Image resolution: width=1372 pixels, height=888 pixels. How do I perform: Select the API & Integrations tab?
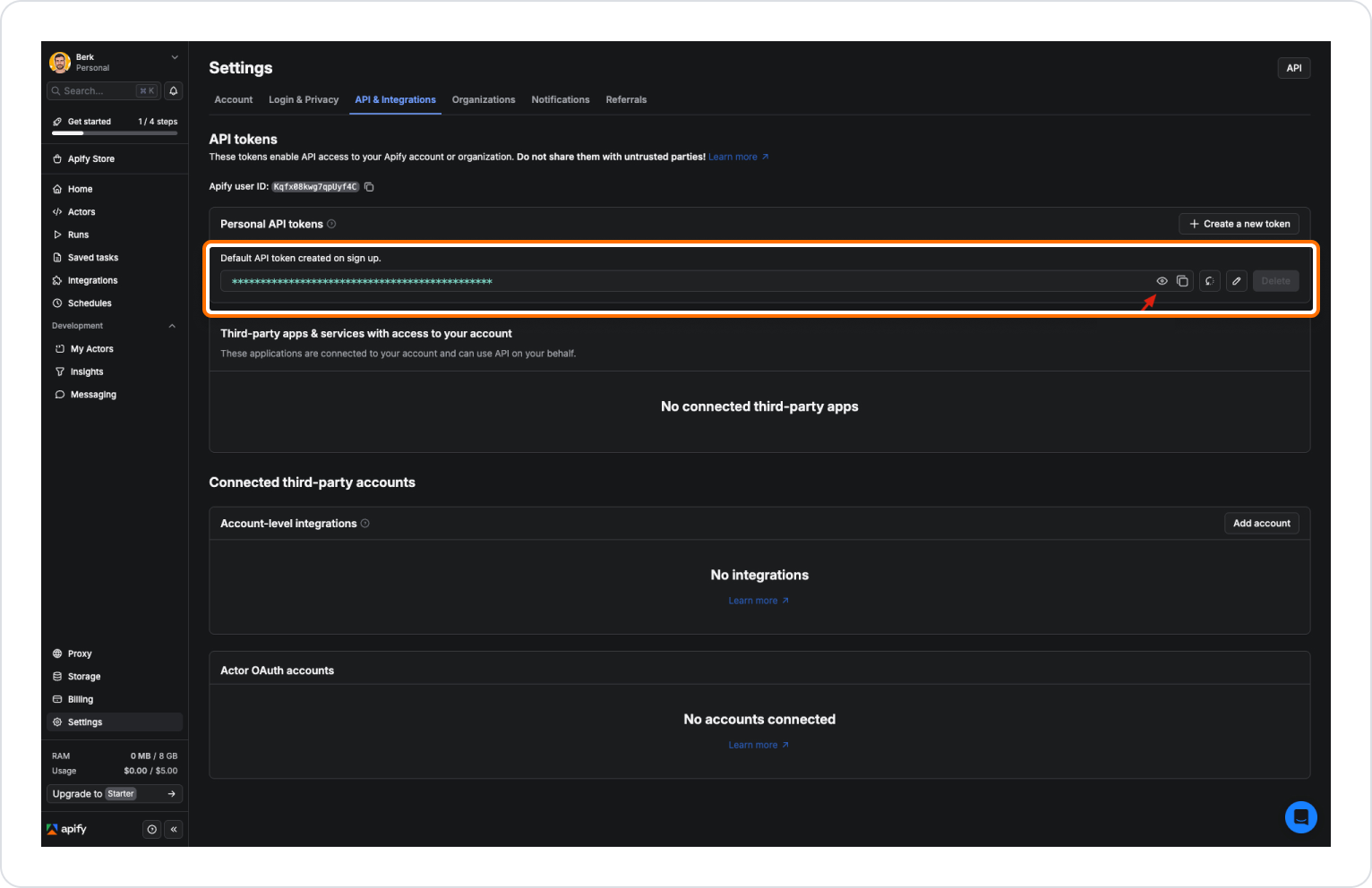[395, 99]
